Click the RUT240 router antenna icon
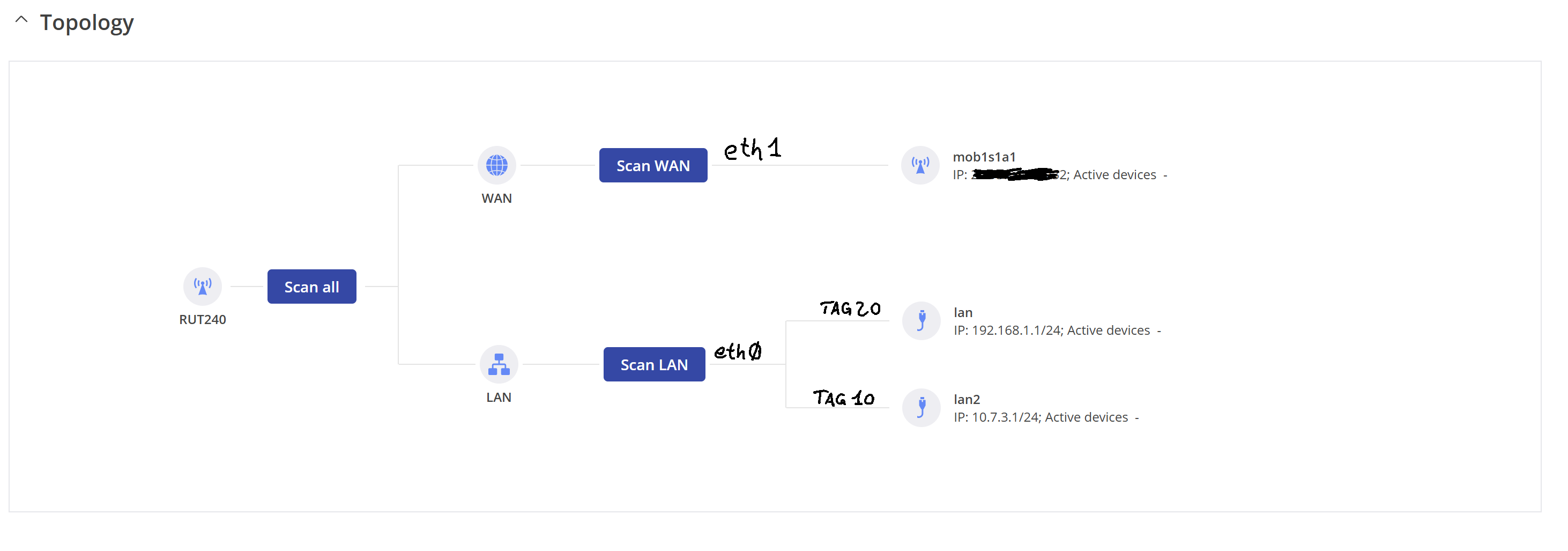 [x=202, y=286]
